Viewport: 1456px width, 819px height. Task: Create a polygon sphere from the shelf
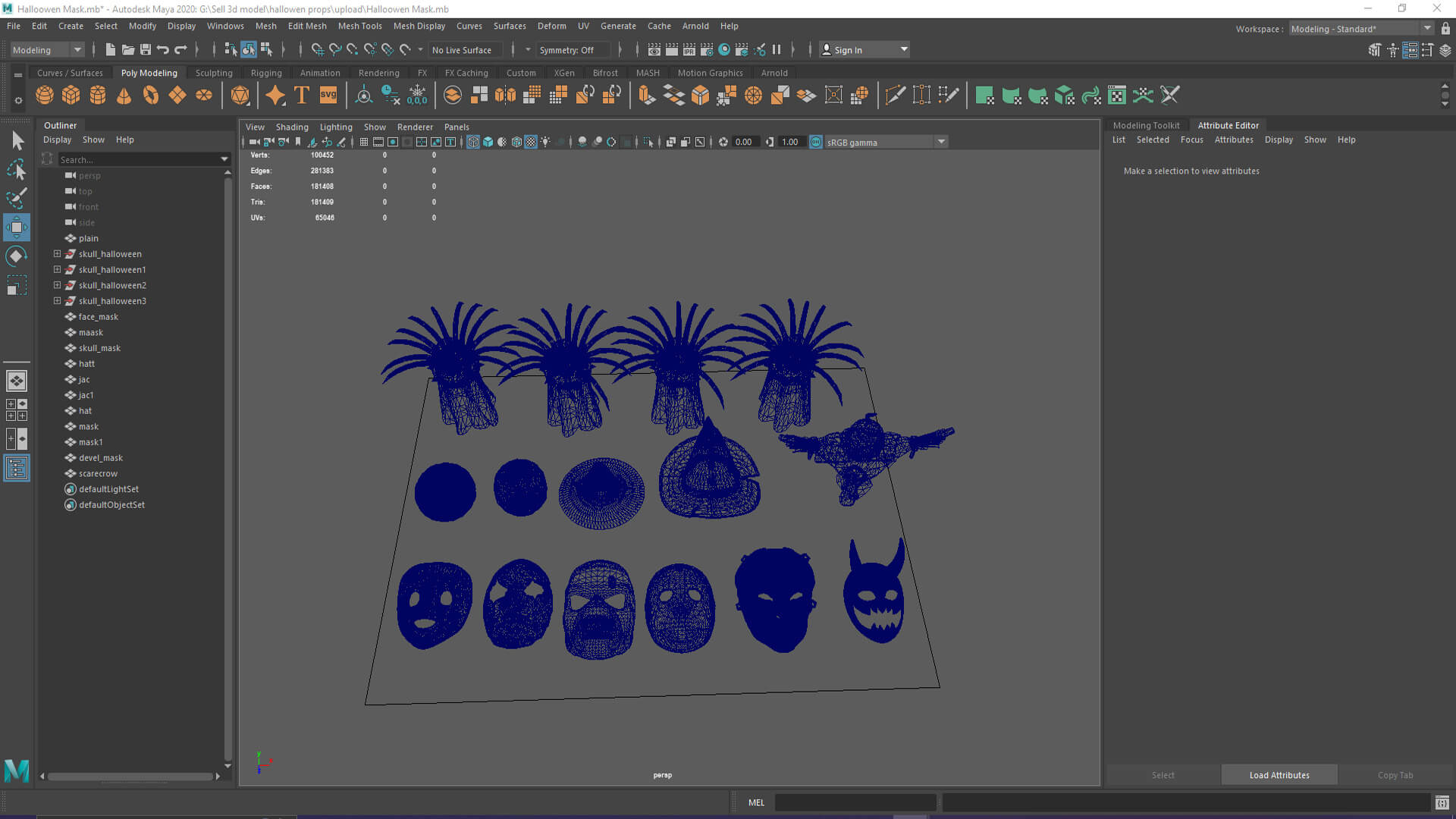[45, 96]
